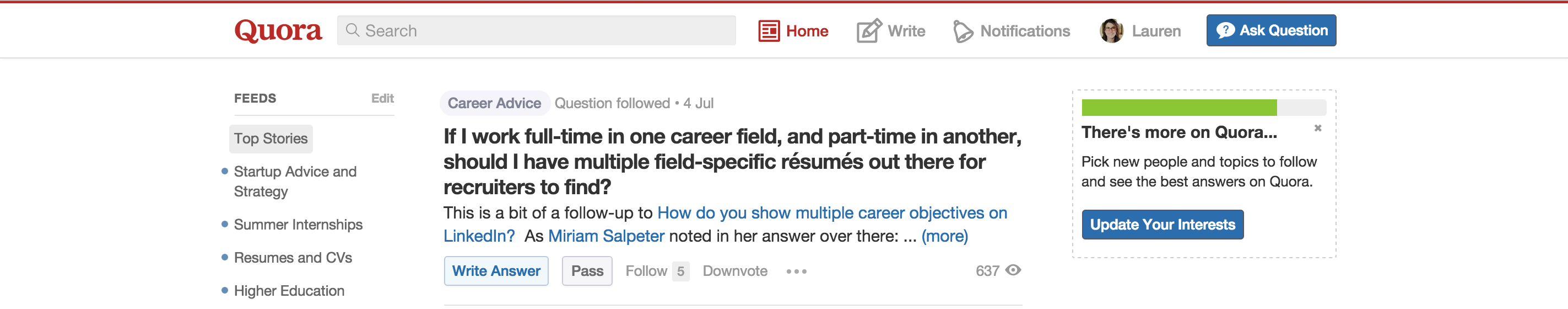Click Lauren's profile avatar
This screenshot has width=1568, height=309.
pos(1111,31)
